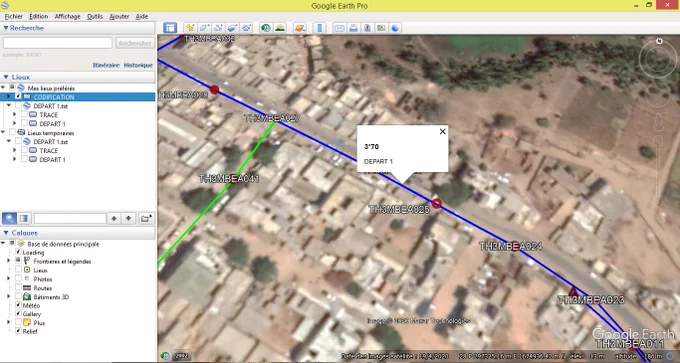The image size is (680, 363).
Task: Add a placemark with the yellow pushpin tool
Action: (x=190, y=28)
